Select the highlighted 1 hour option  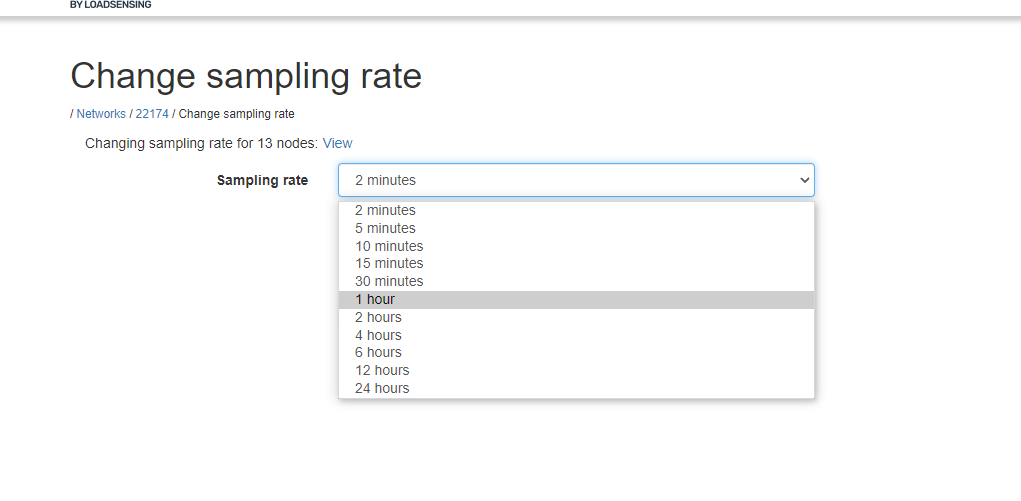click(x=576, y=300)
